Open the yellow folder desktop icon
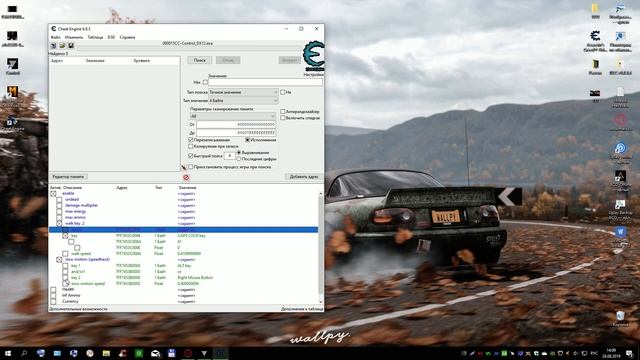640x360 pixels. pos(596,11)
